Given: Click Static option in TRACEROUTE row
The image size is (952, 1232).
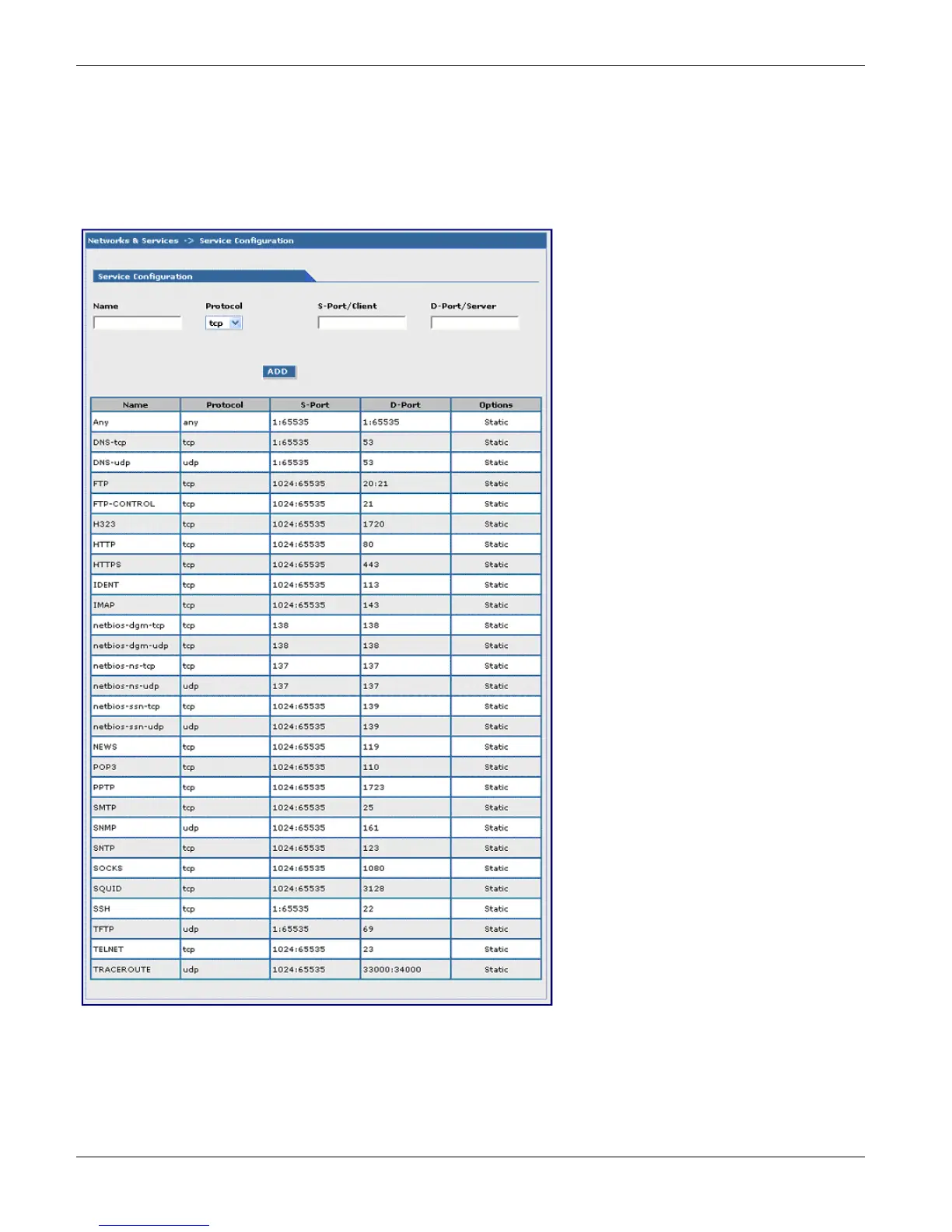Looking at the screenshot, I should (496, 969).
